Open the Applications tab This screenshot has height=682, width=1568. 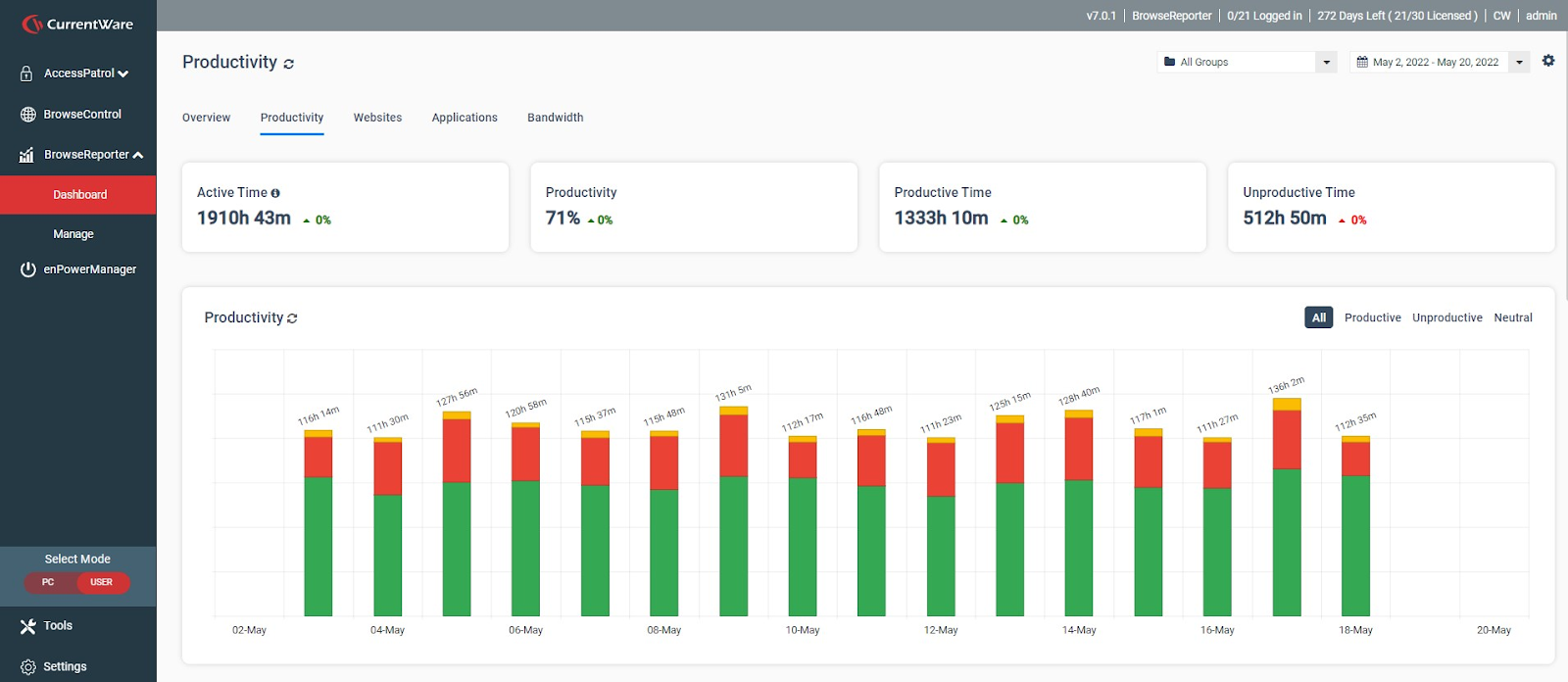[465, 118]
